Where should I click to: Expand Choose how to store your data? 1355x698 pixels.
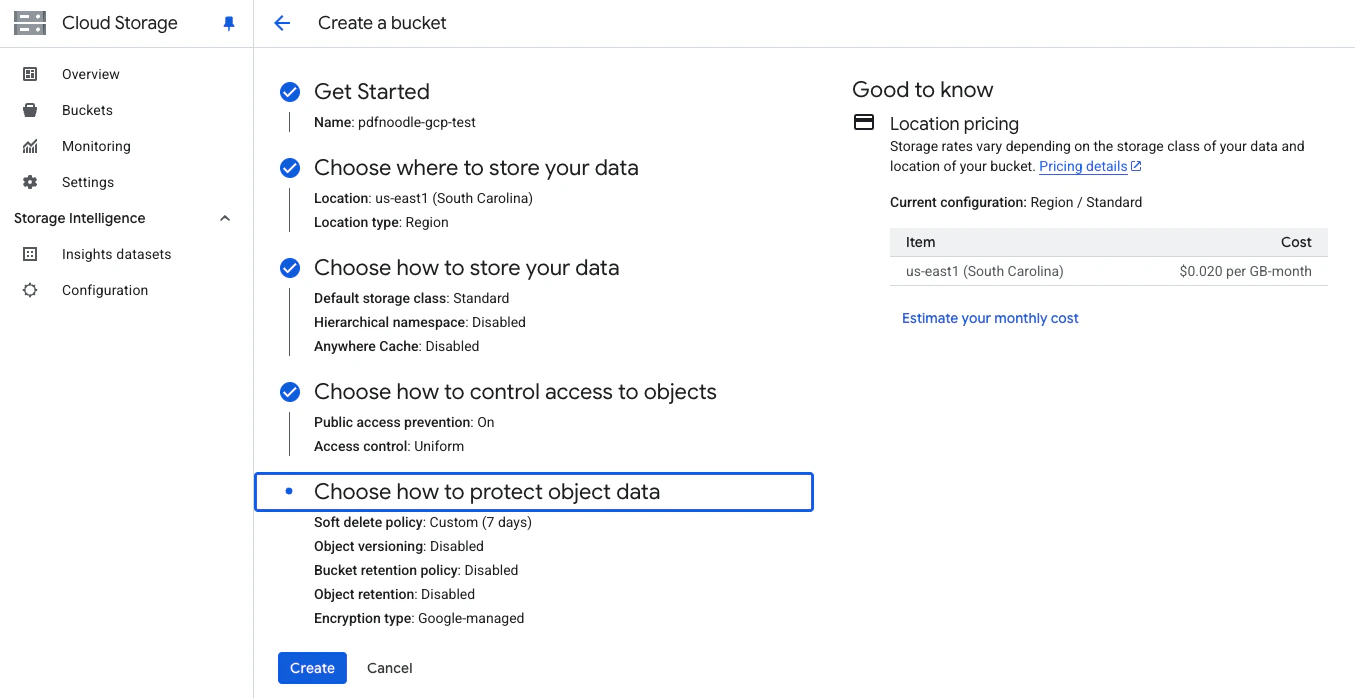(466, 267)
